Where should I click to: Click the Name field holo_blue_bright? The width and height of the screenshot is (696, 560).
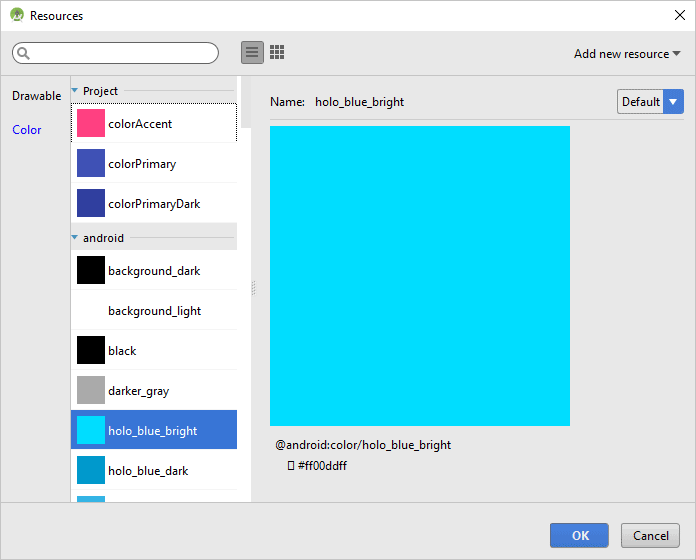coord(359,102)
